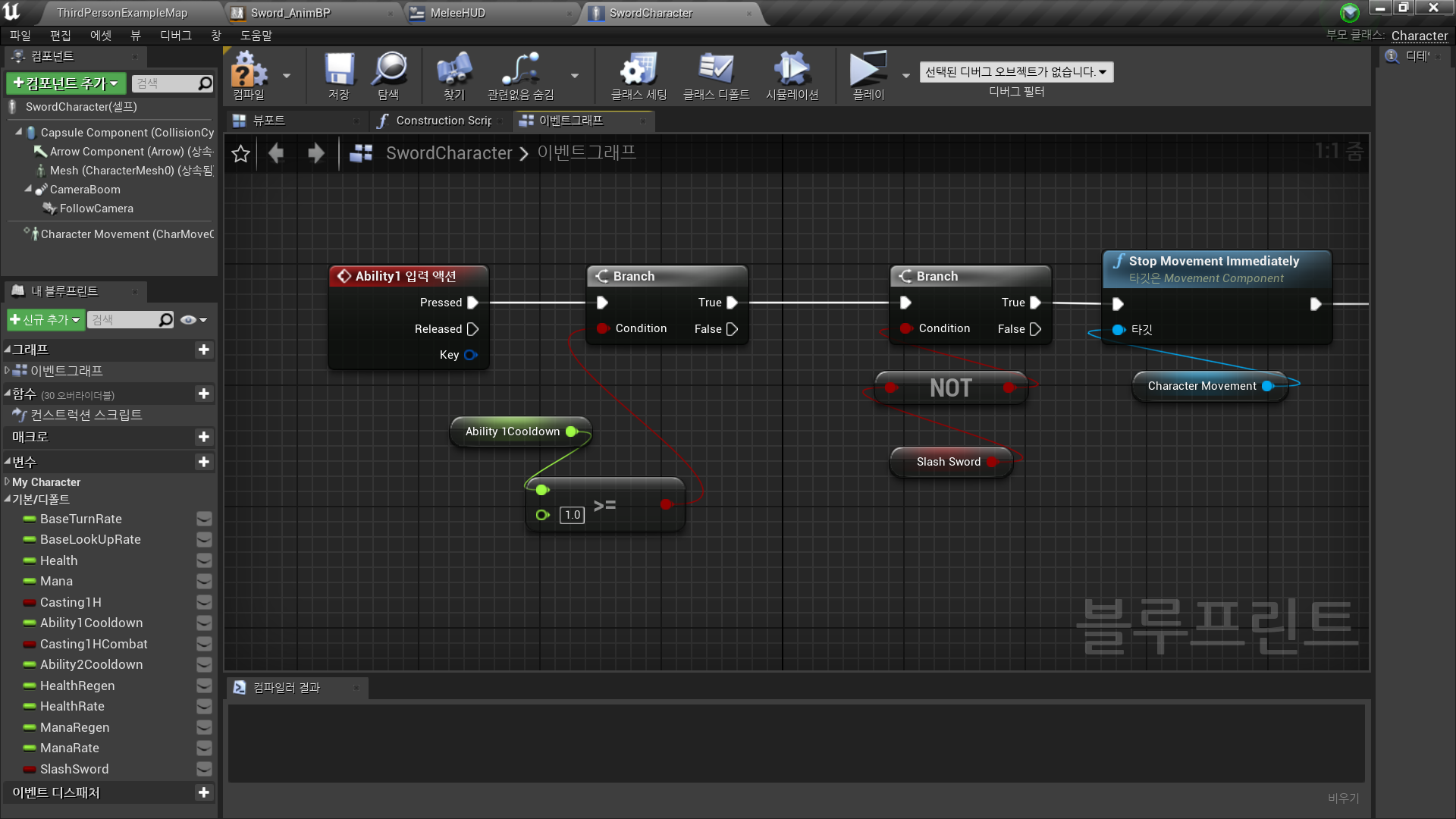The image size is (1456, 819).
Task: Open 클래스 디폴트 (Class Defaults)
Action: (716, 72)
